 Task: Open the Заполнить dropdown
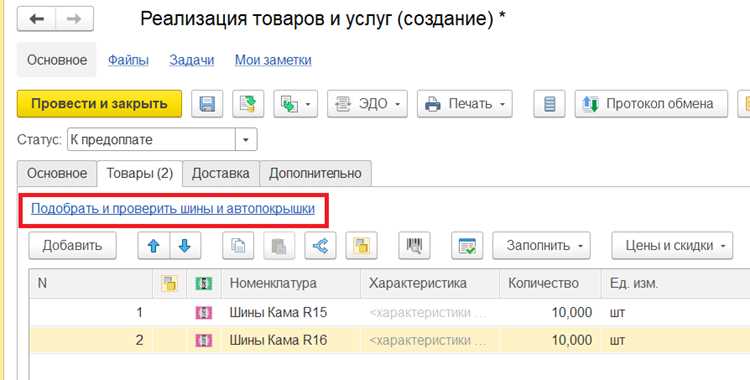point(541,246)
